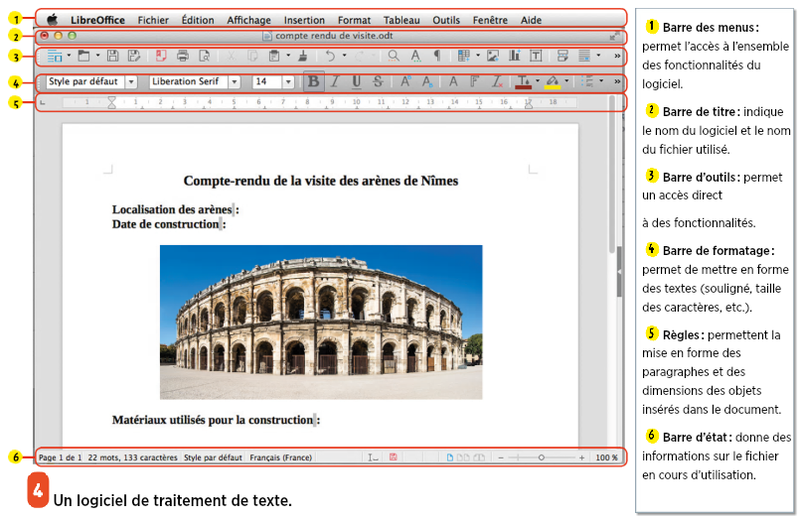Click the word count '22 mots, 133 caractères'

click(133, 457)
